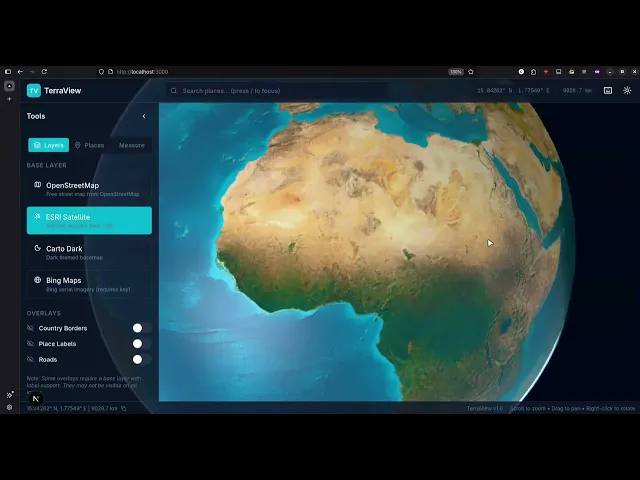Click the Country Borders hidden-eye icon
640x480 pixels.
point(30,328)
